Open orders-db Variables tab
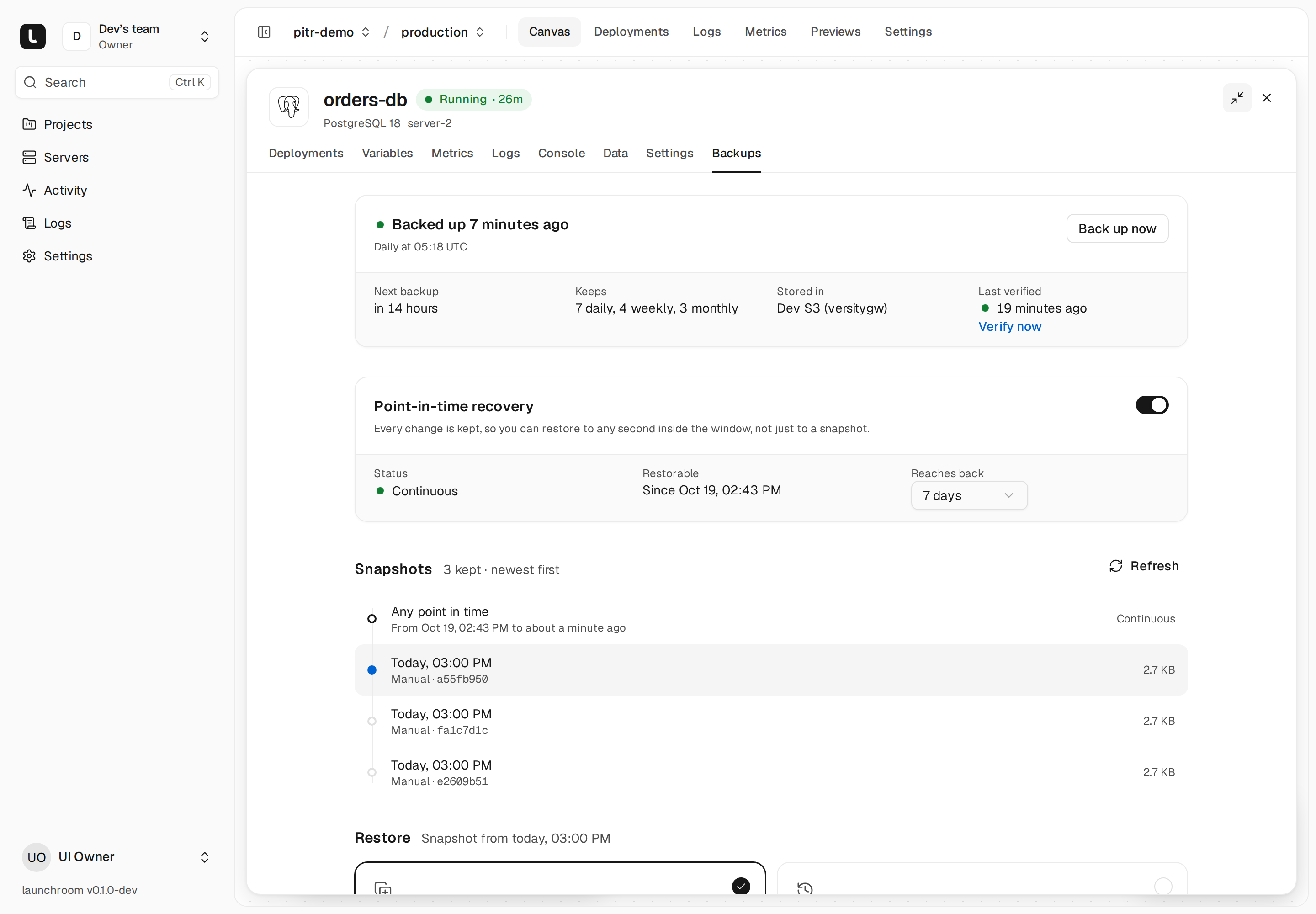1316x914 pixels. (x=387, y=153)
